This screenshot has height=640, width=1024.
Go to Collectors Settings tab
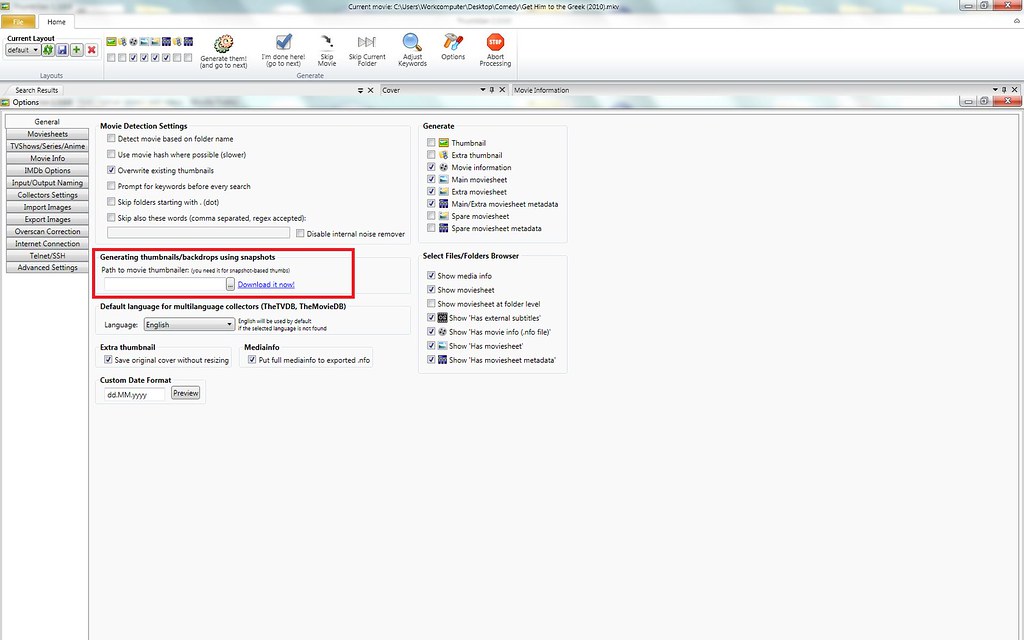point(47,195)
